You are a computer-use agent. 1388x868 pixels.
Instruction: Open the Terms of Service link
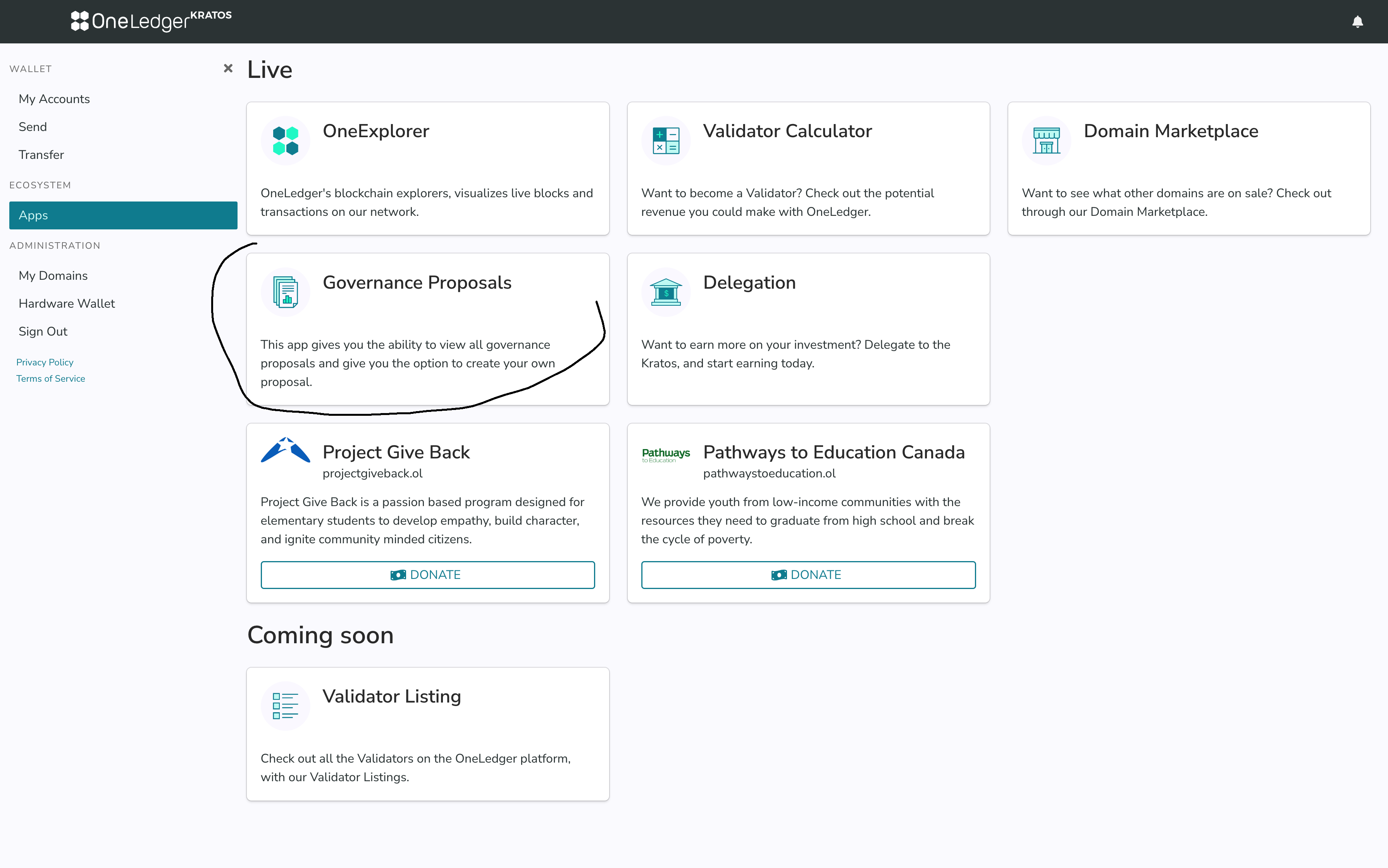(50, 378)
